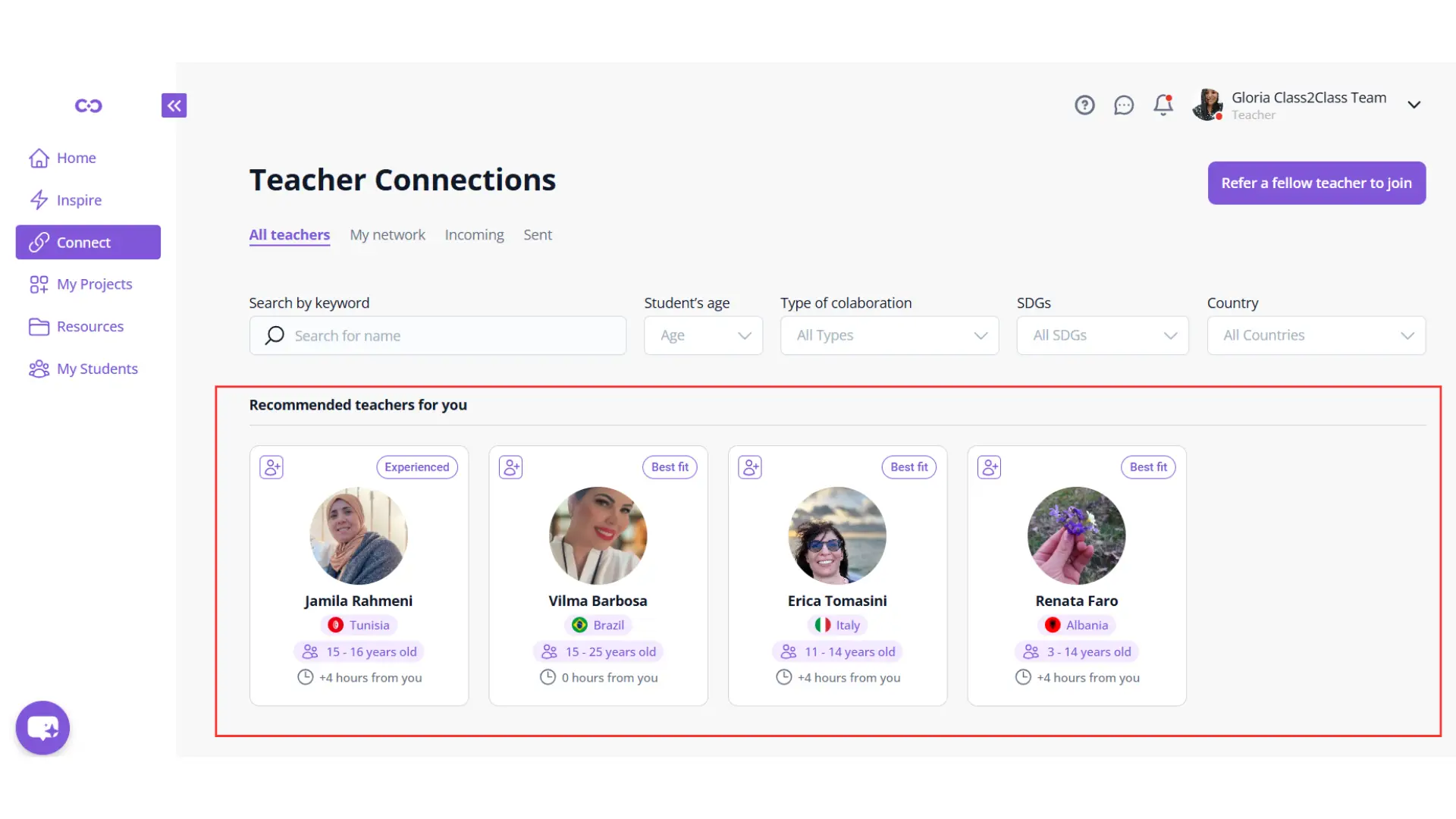Click the Search for name field
The height and width of the screenshot is (819, 1456).
(x=438, y=335)
